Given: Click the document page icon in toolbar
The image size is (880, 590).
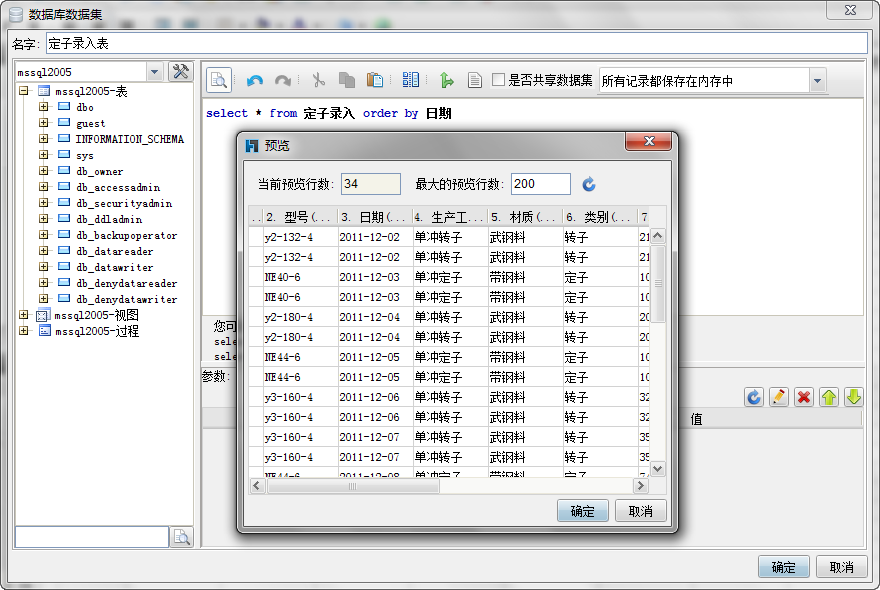Looking at the screenshot, I should tap(475, 80).
